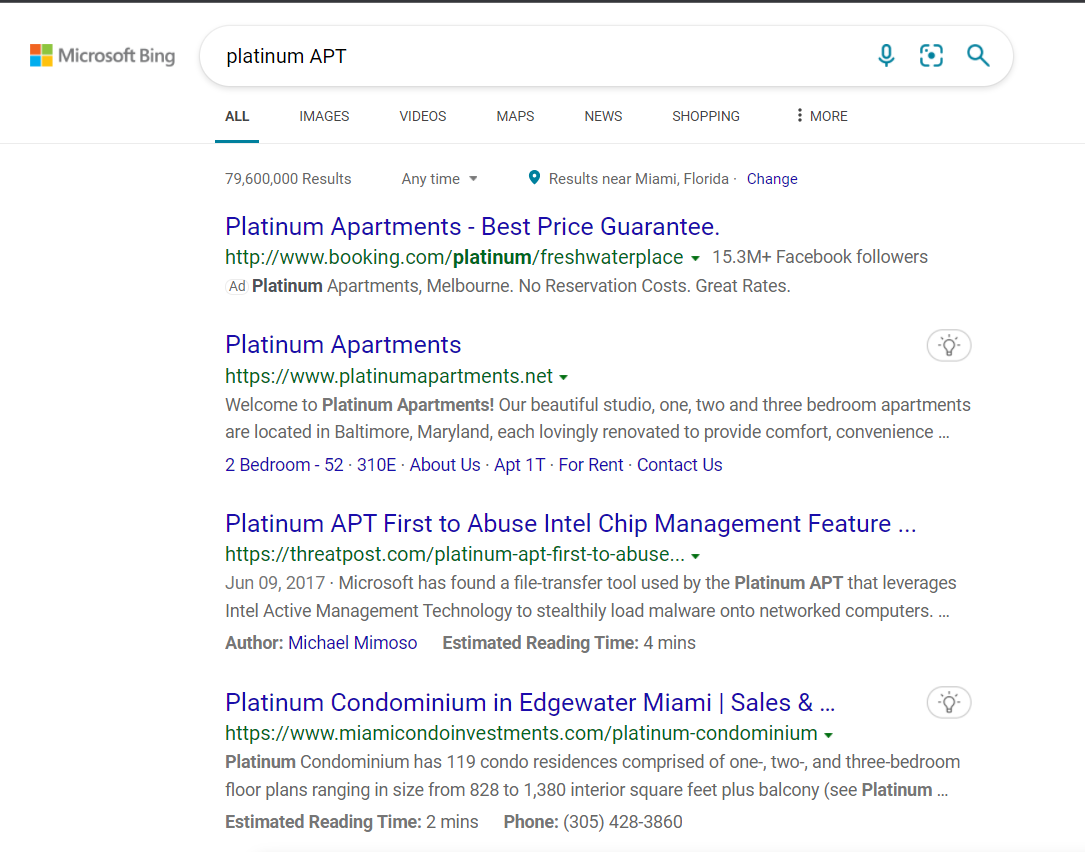Click the microphone voice search icon
The width and height of the screenshot is (1085, 852).
(886, 56)
